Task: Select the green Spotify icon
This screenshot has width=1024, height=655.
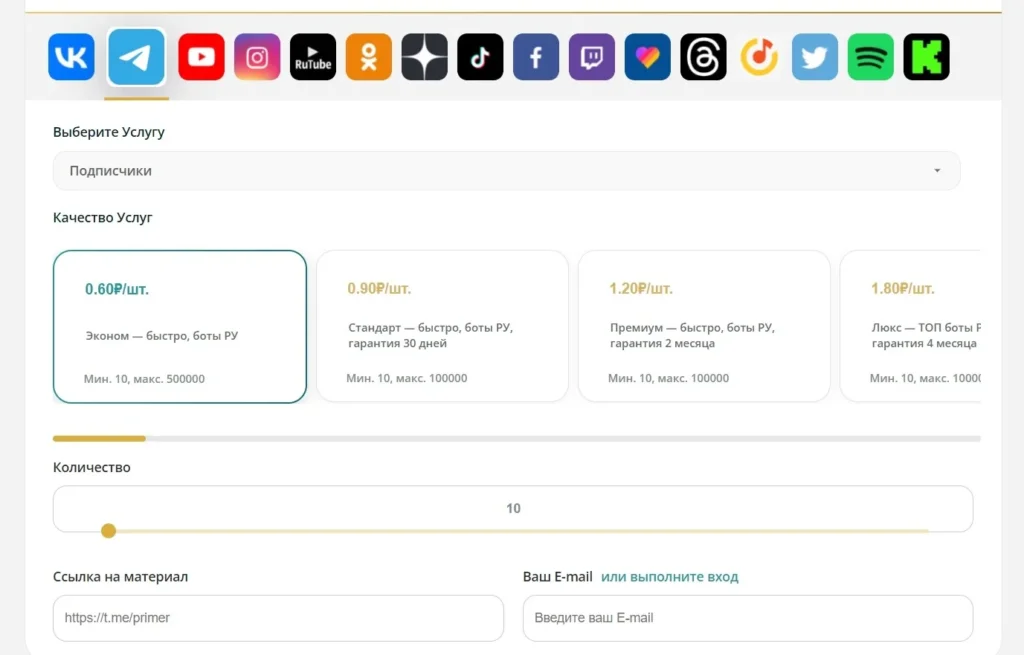Action: pyautogui.click(x=871, y=57)
